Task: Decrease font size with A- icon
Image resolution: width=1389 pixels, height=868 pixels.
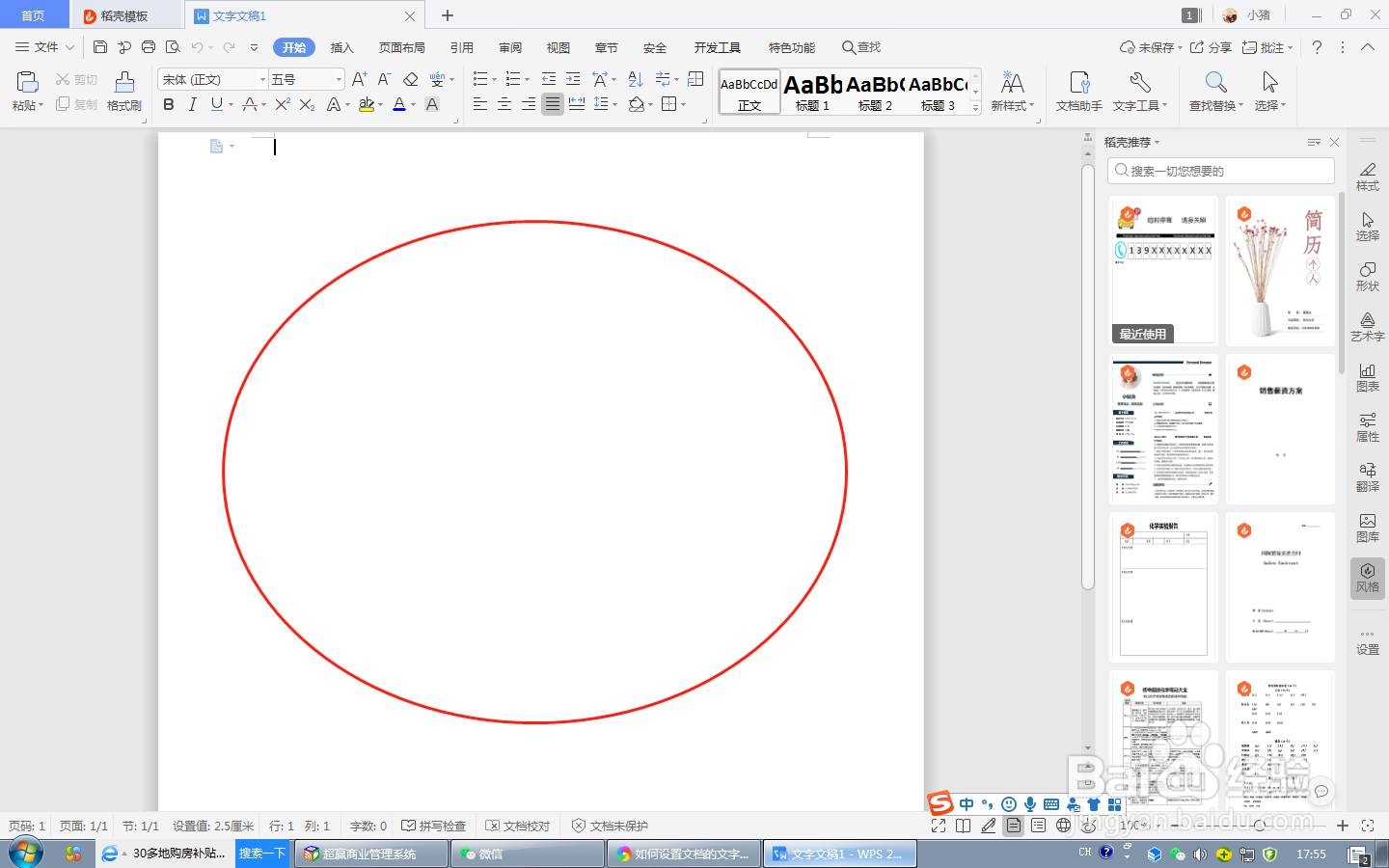Action: [384, 79]
